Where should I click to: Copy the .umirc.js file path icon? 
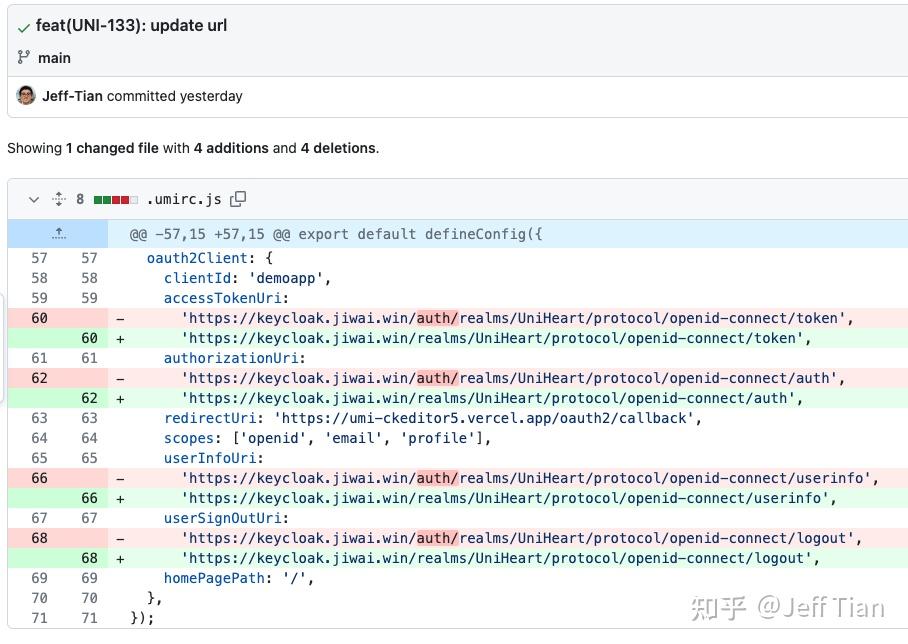pos(238,199)
